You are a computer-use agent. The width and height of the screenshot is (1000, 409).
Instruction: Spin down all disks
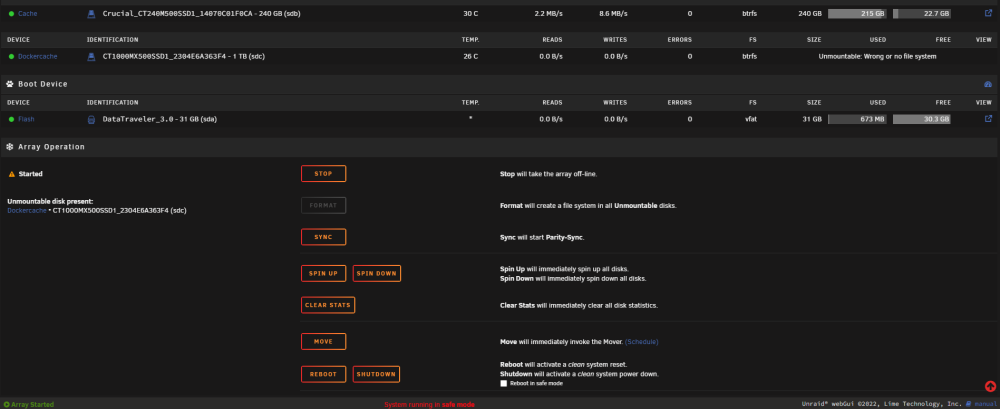click(376, 273)
